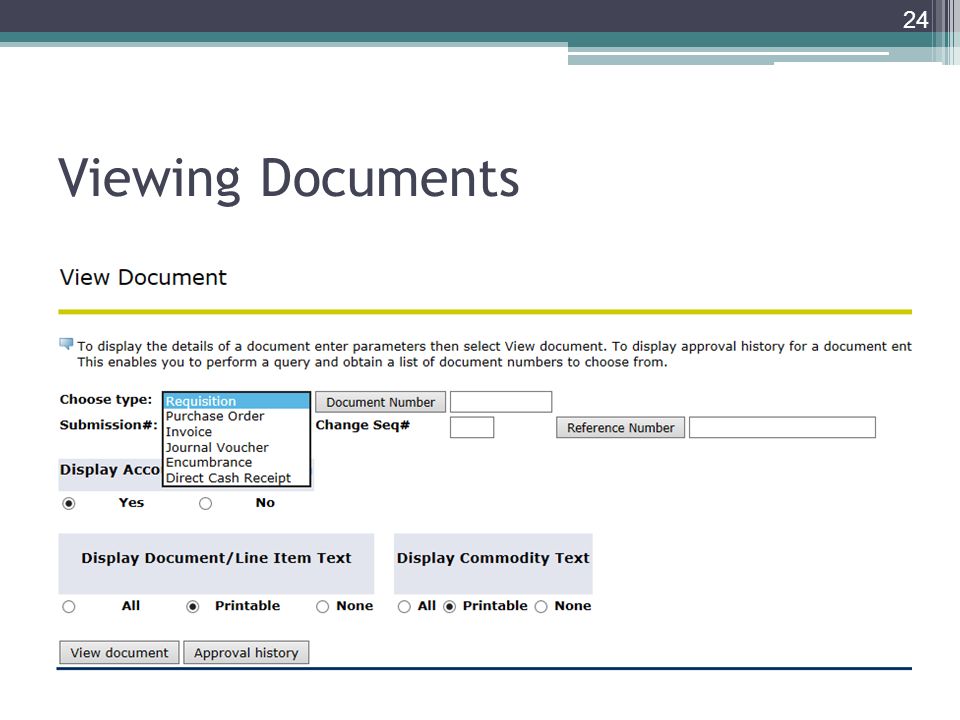Click the slide number 24

(x=915, y=20)
